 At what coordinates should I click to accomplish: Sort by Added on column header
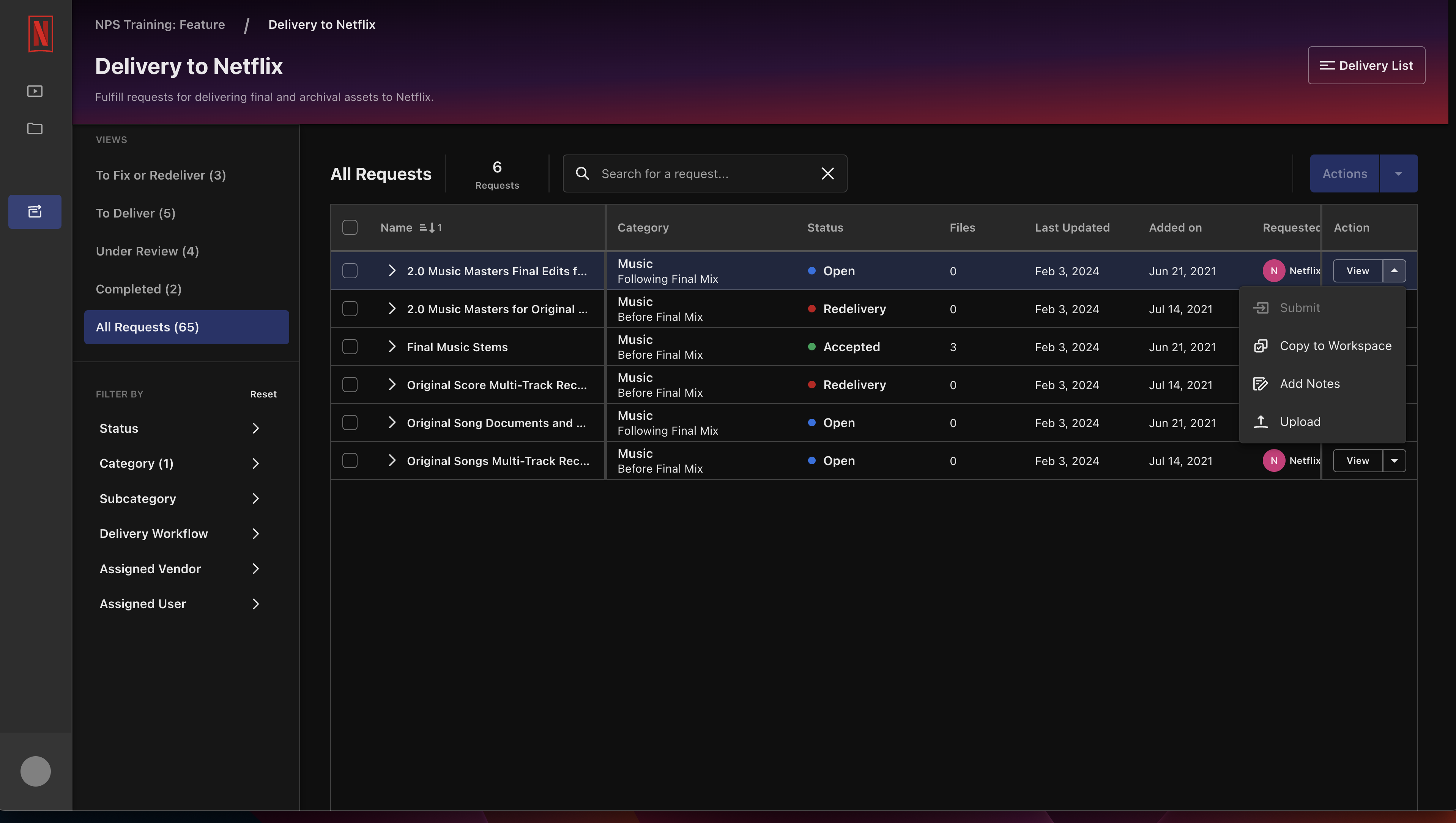point(1175,227)
